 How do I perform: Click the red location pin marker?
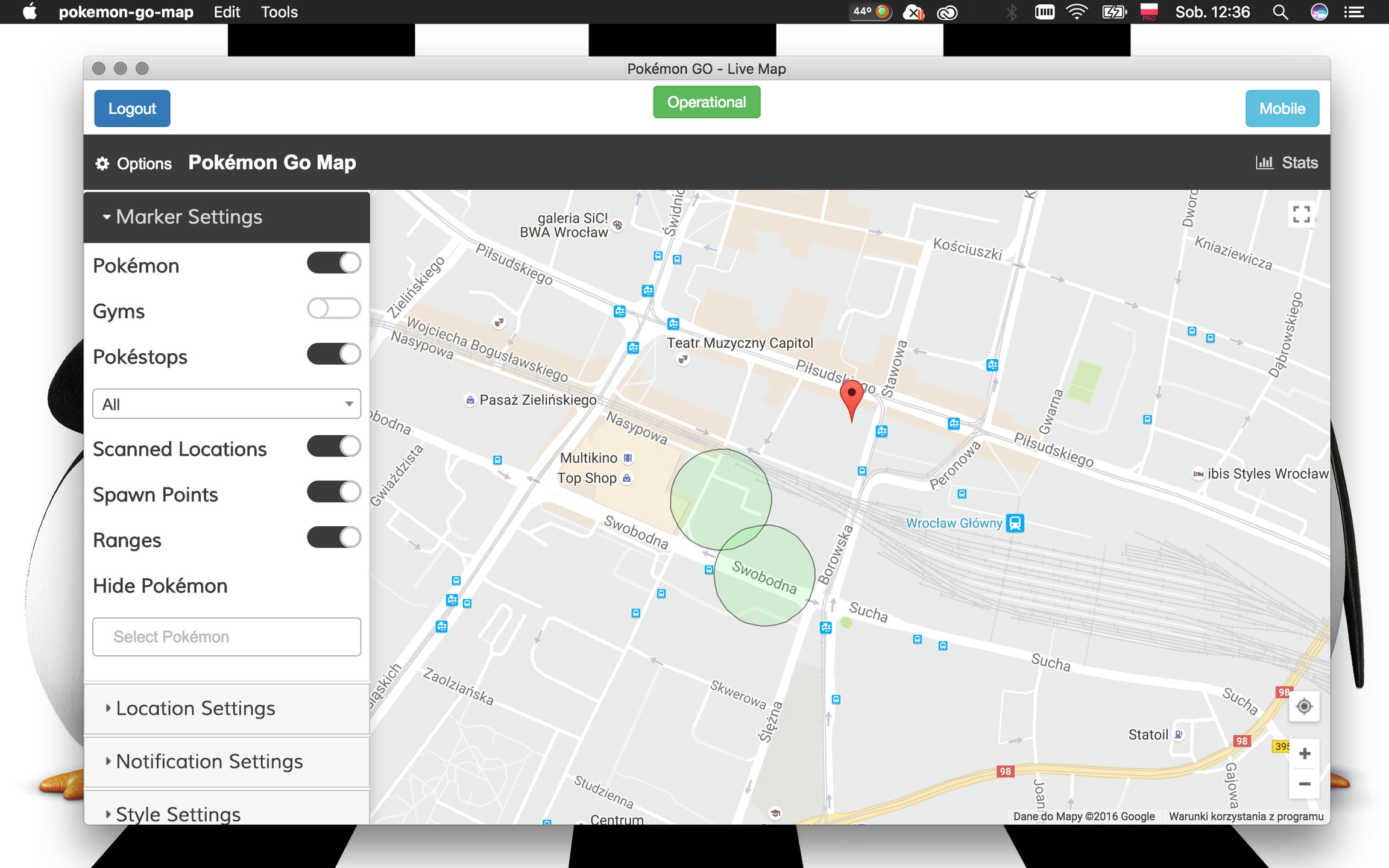(x=851, y=397)
